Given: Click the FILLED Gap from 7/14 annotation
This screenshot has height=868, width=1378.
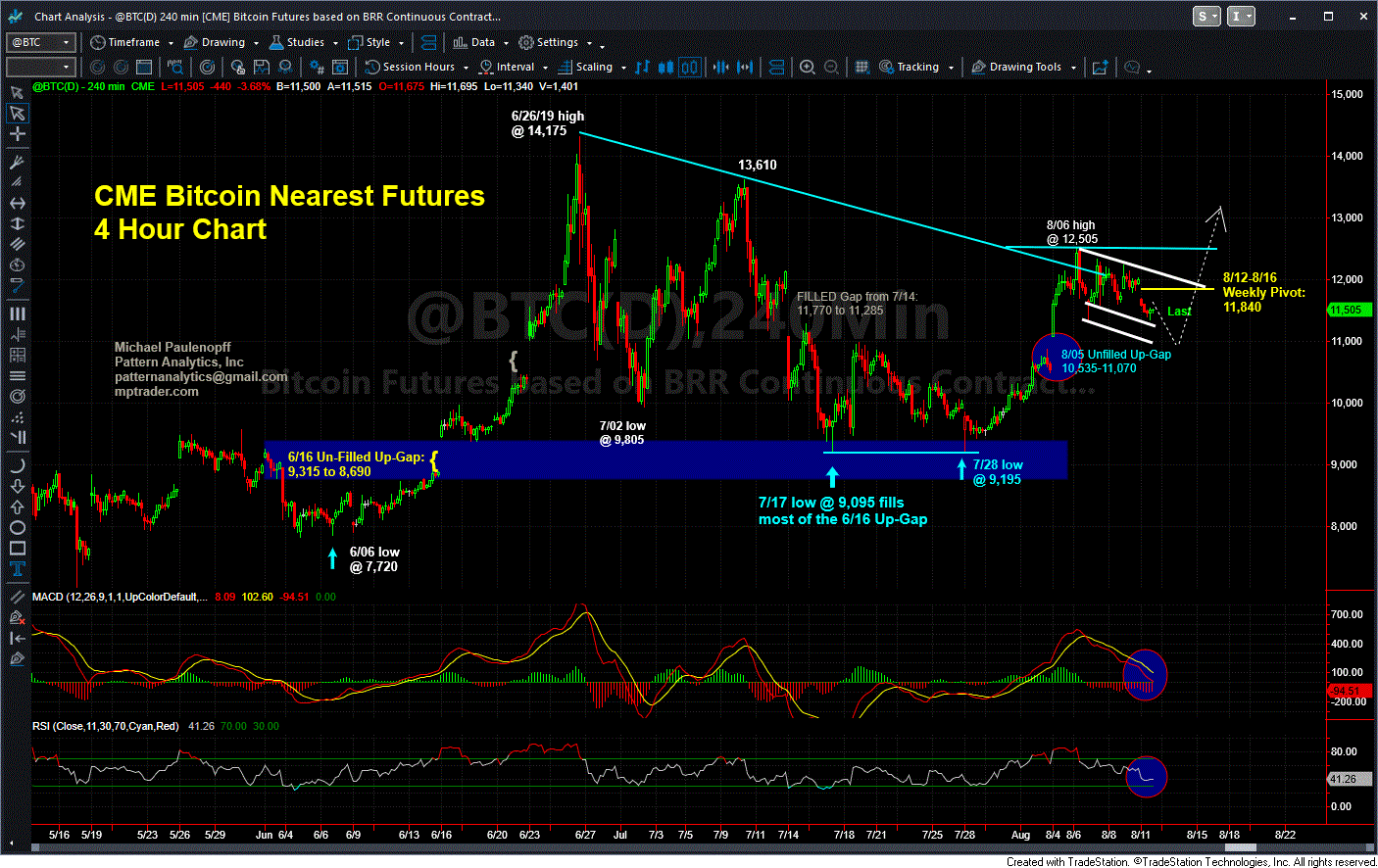Looking at the screenshot, I should coord(857,303).
